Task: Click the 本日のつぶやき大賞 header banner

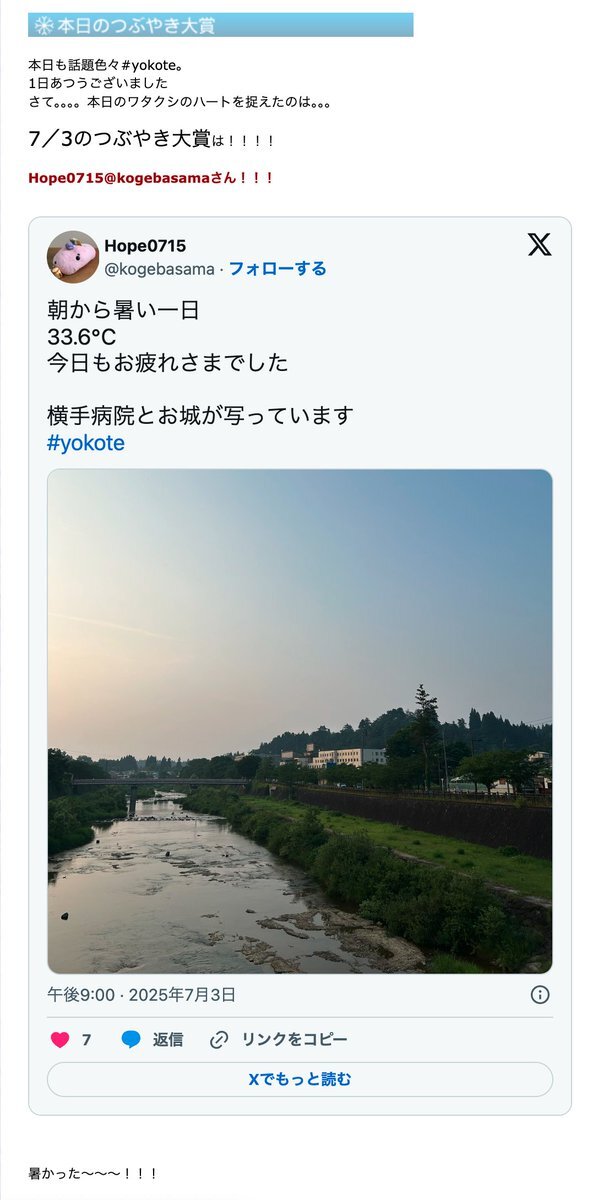Action: coord(221,25)
